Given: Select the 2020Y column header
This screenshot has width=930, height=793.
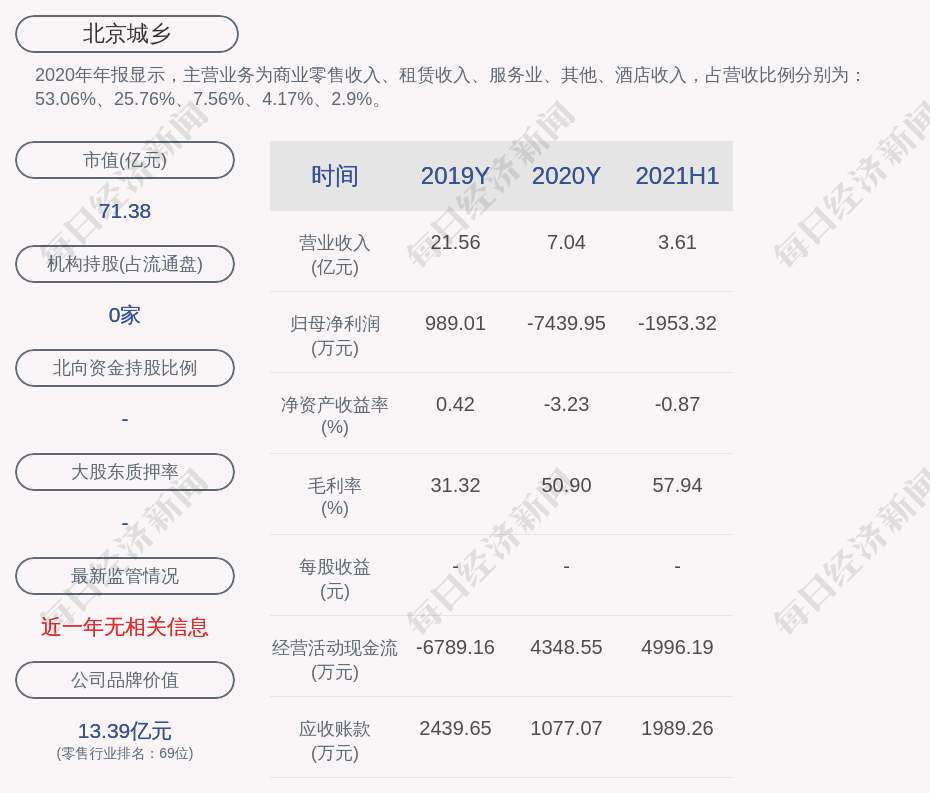Looking at the screenshot, I should pos(566,176).
